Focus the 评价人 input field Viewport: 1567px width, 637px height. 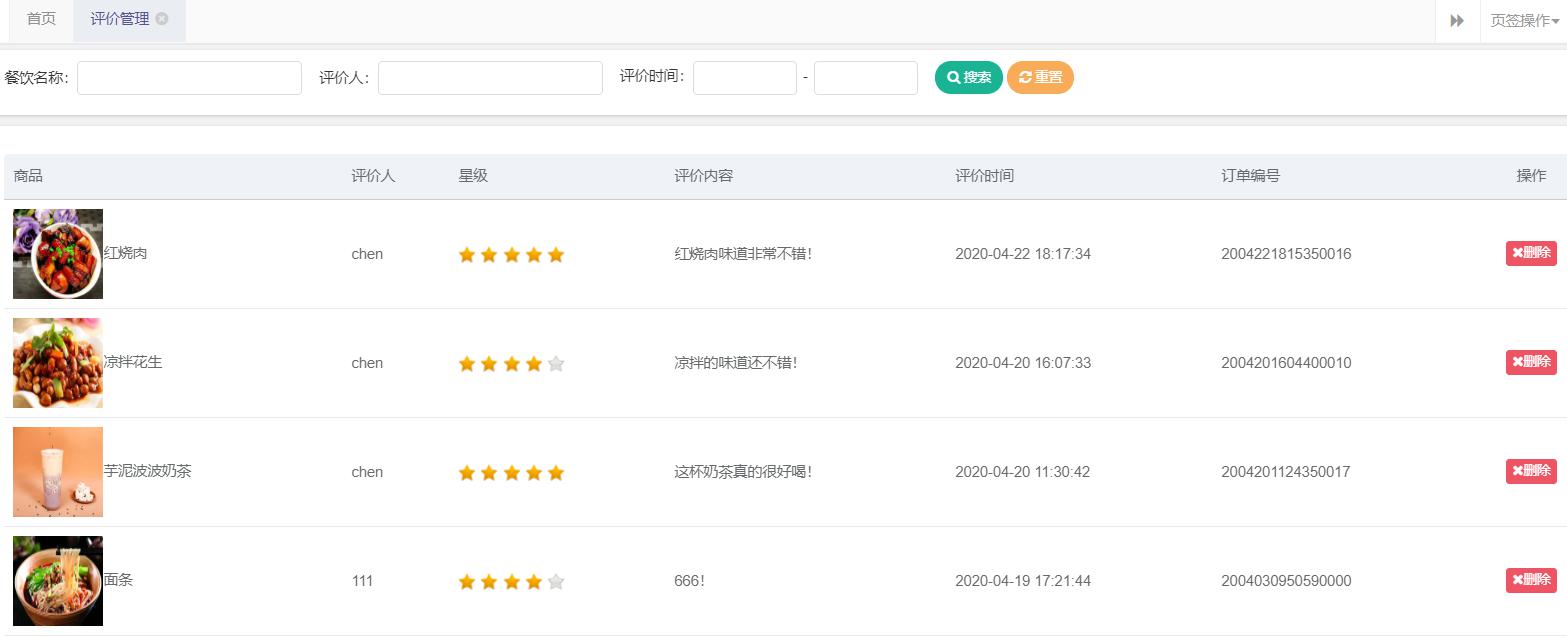(x=490, y=78)
